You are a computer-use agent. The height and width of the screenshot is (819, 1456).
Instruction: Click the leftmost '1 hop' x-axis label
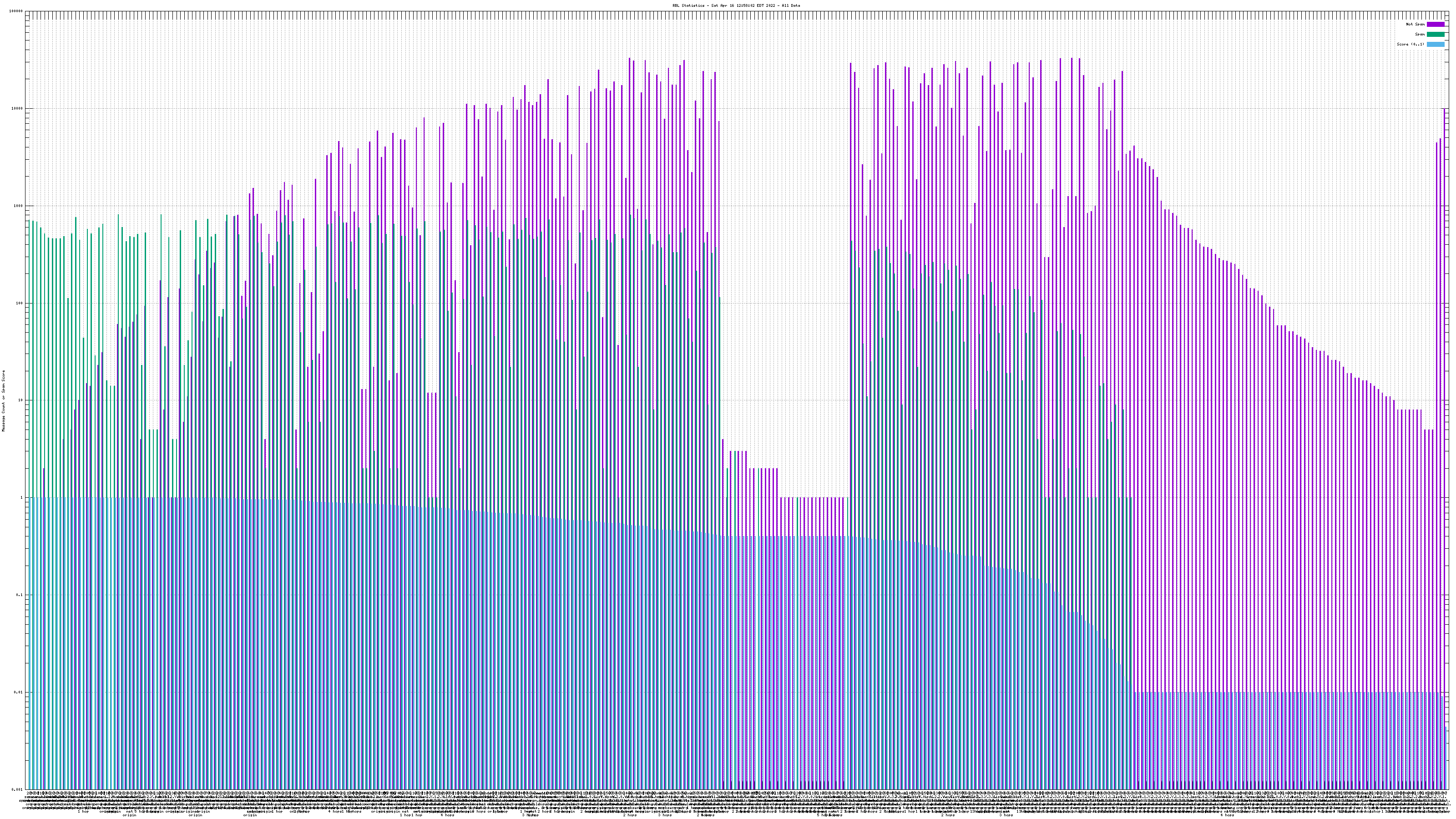(83, 812)
